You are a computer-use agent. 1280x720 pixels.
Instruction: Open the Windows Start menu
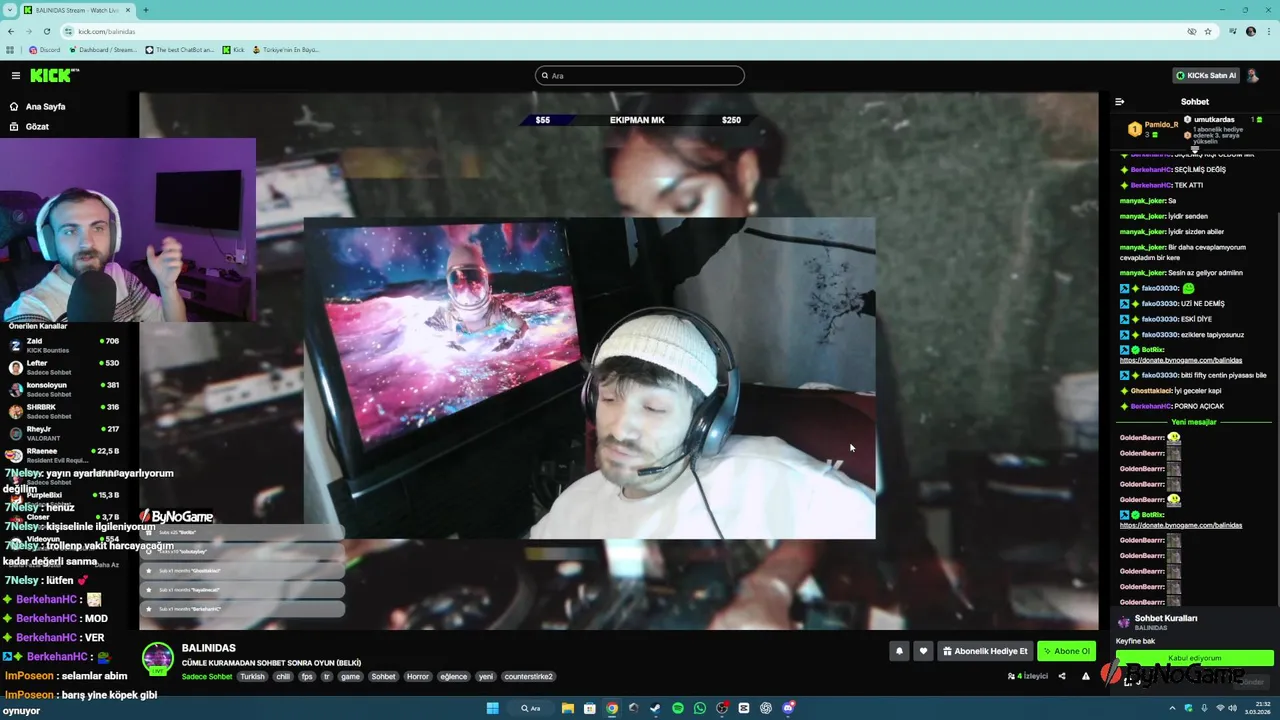point(492,708)
